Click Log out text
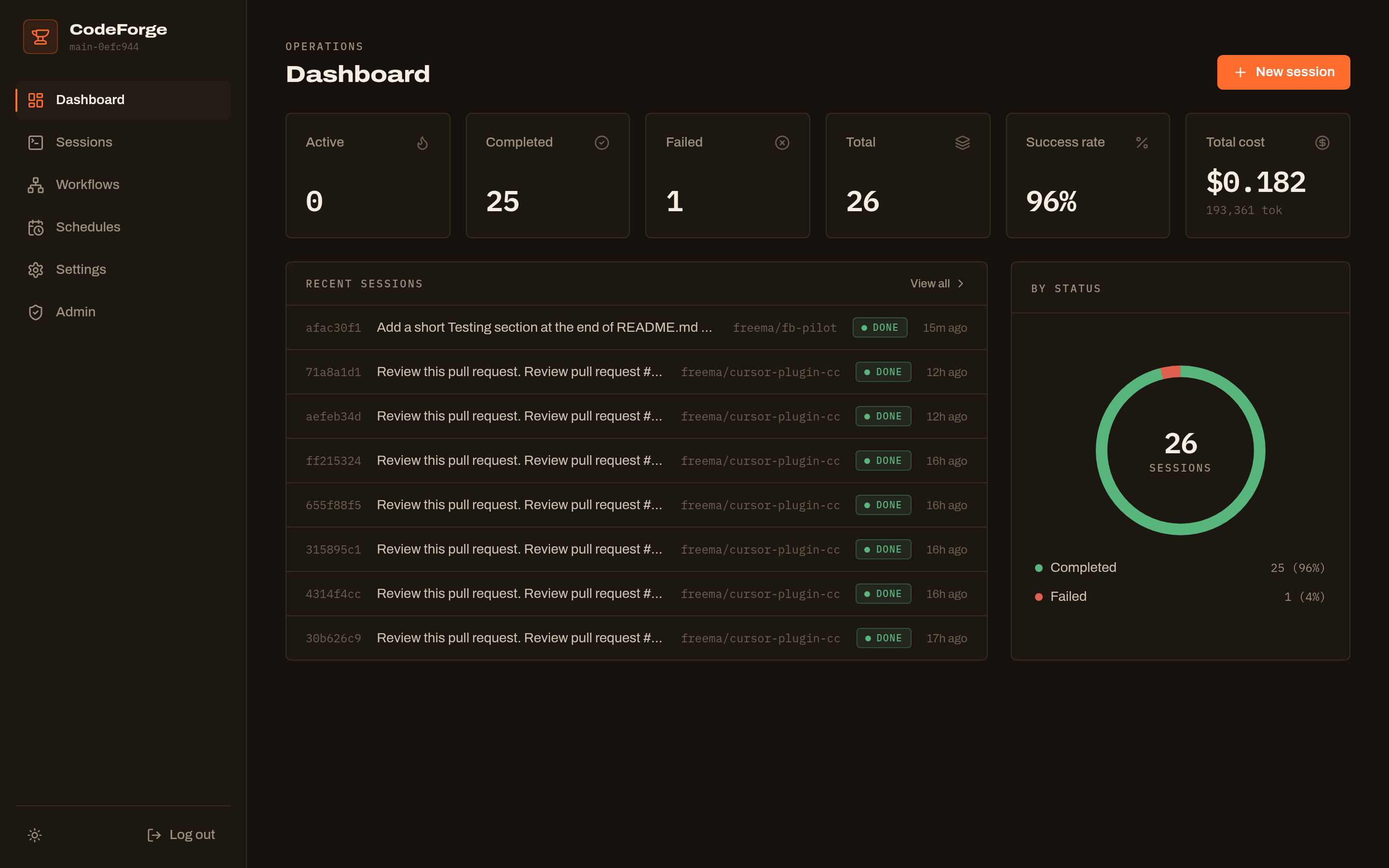The width and height of the screenshot is (1389, 868). 192,835
